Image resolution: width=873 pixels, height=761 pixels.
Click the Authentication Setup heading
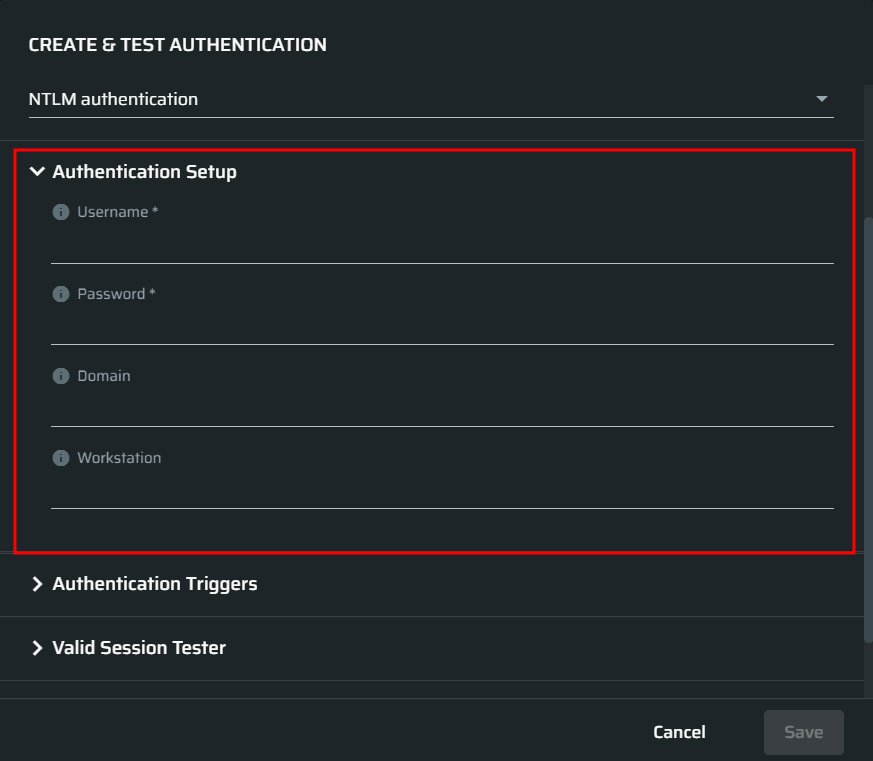pos(145,172)
